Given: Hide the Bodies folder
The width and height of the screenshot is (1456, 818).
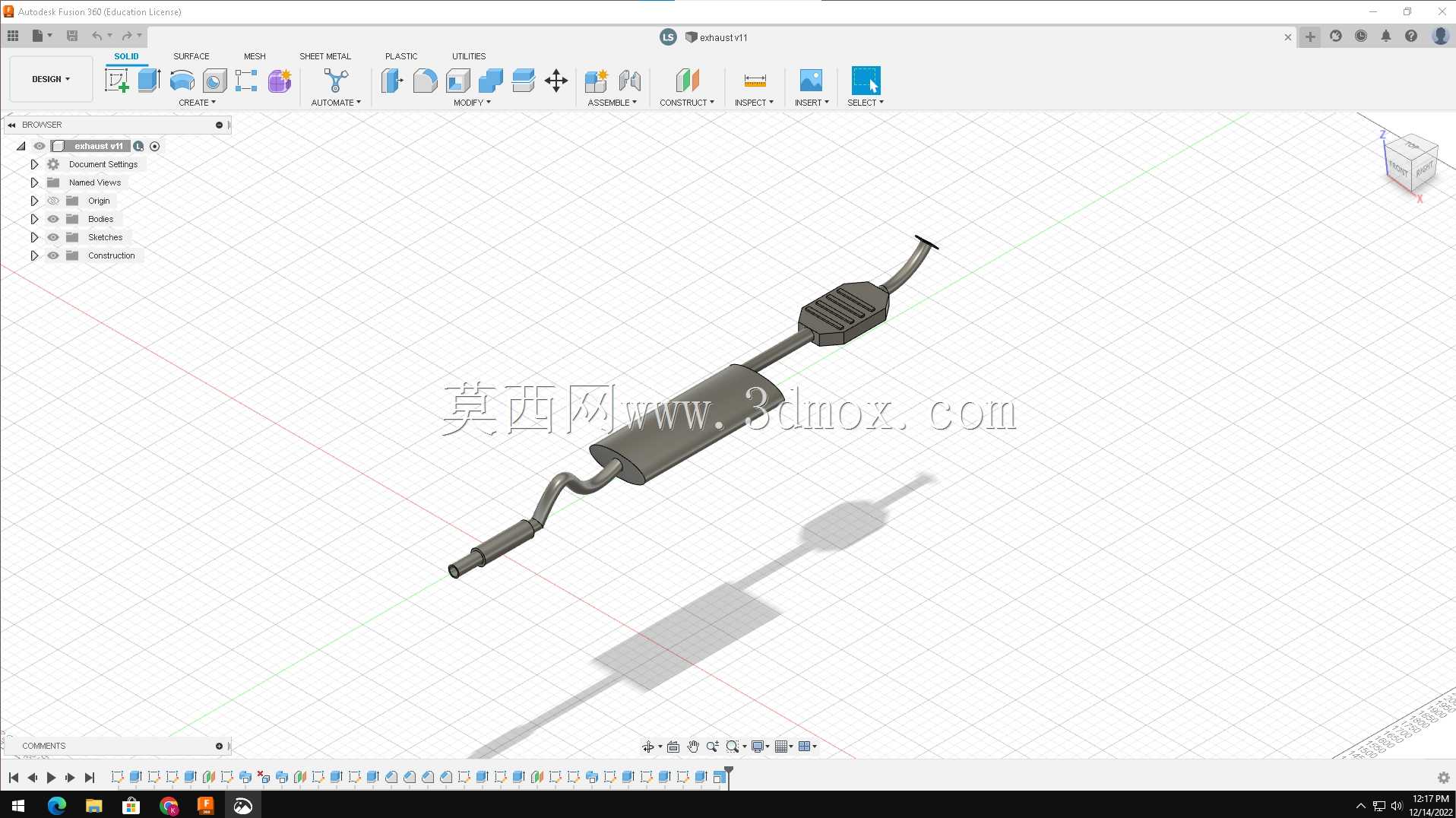Looking at the screenshot, I should 53,219.
